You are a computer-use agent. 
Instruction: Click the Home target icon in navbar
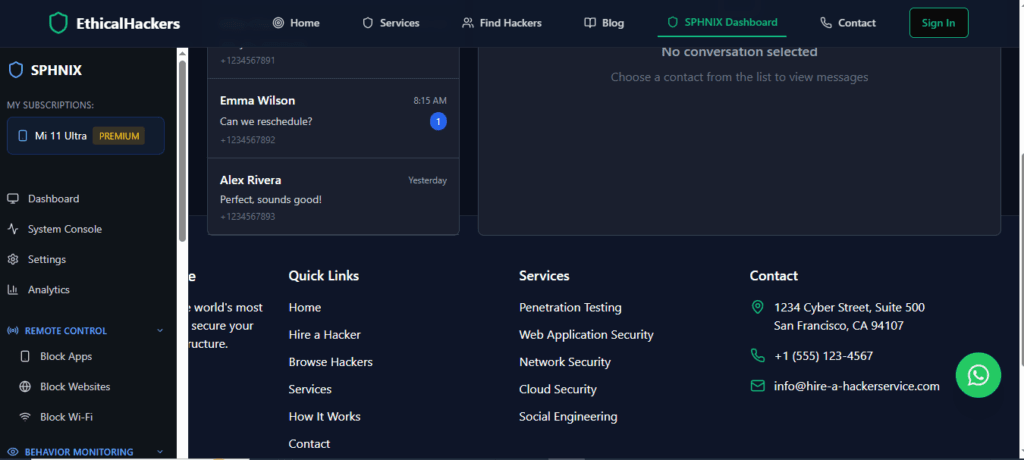(278, 23)
